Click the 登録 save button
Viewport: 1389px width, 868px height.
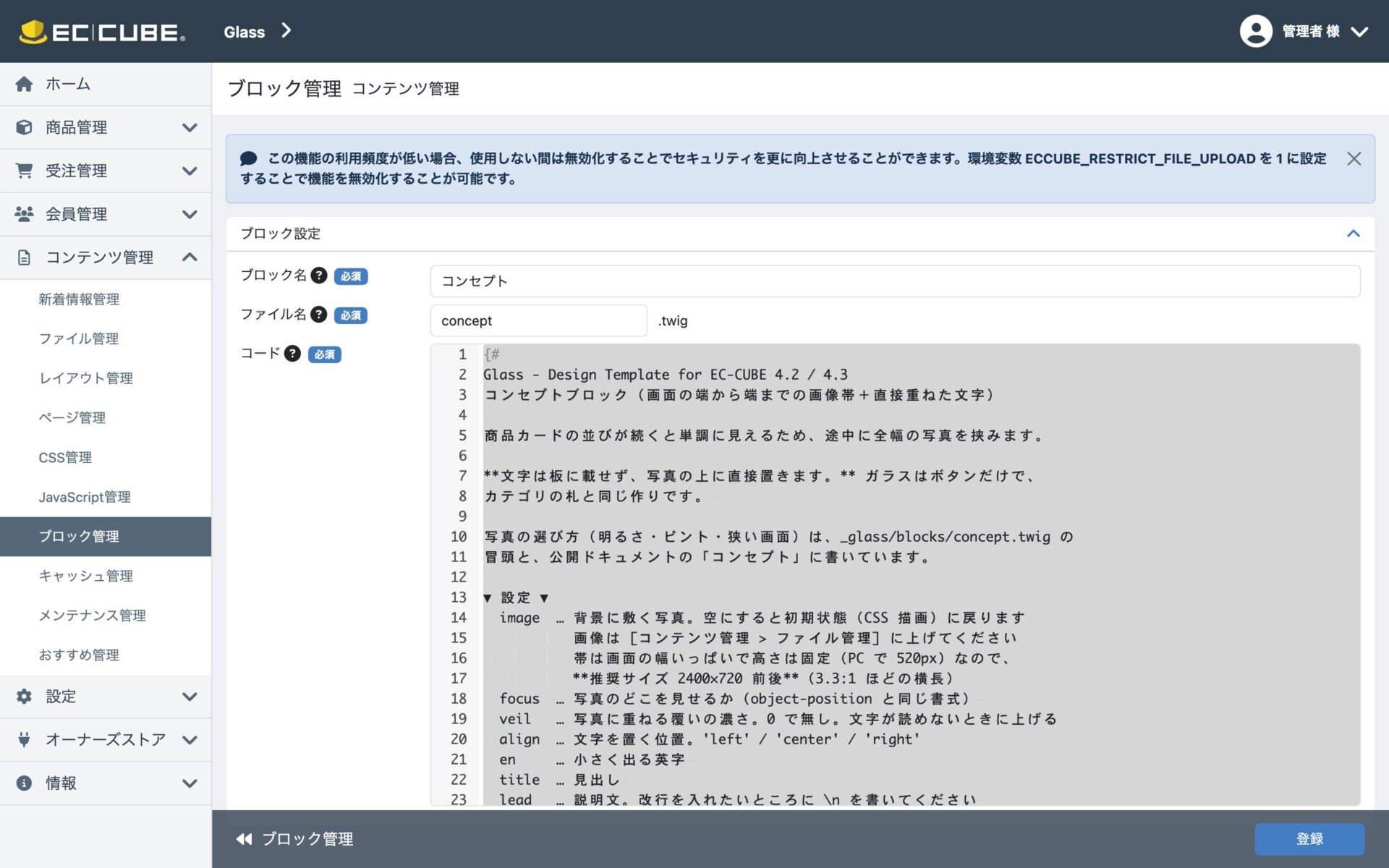tap(1309, 839)
